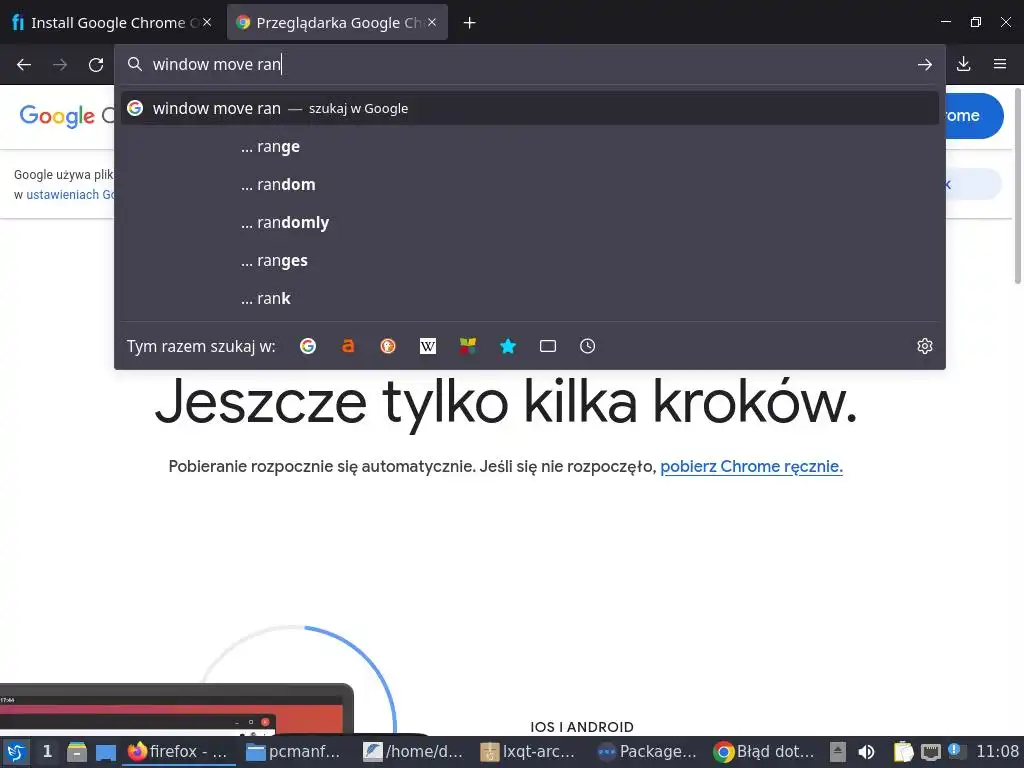Open a new tab with plus button
The height and width of the screenshot is (768, 1024).
pos(470,23)
